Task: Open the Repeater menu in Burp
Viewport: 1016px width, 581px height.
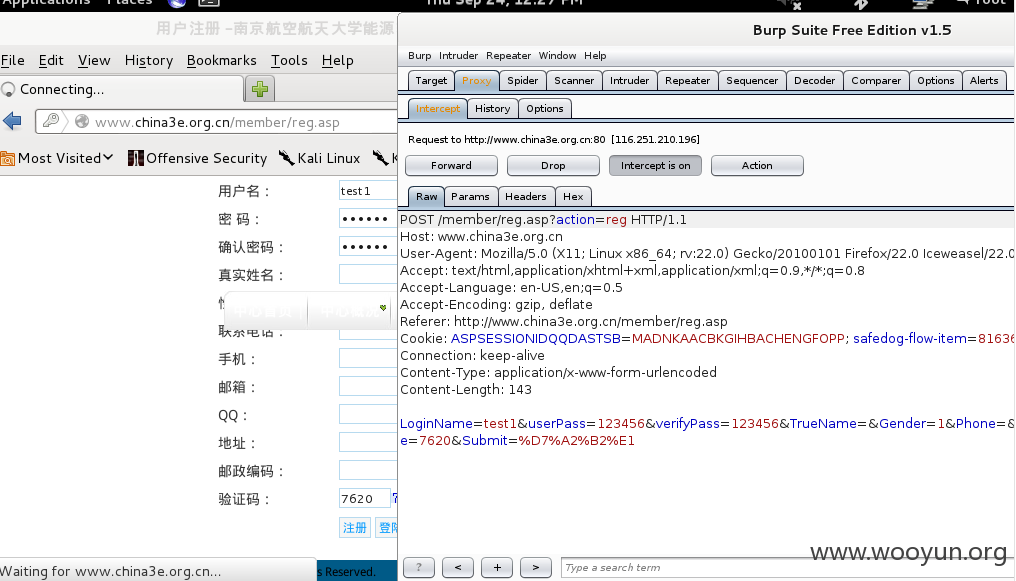Action: click(508, 56)
